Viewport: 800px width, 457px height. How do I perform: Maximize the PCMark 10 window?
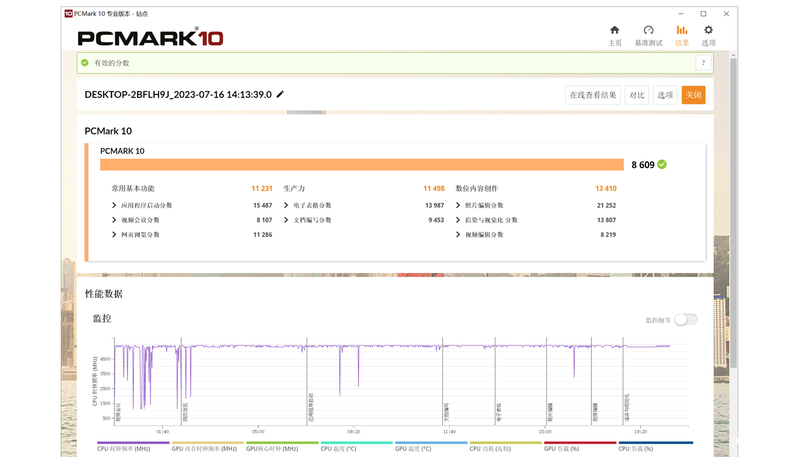pos(703,14)
